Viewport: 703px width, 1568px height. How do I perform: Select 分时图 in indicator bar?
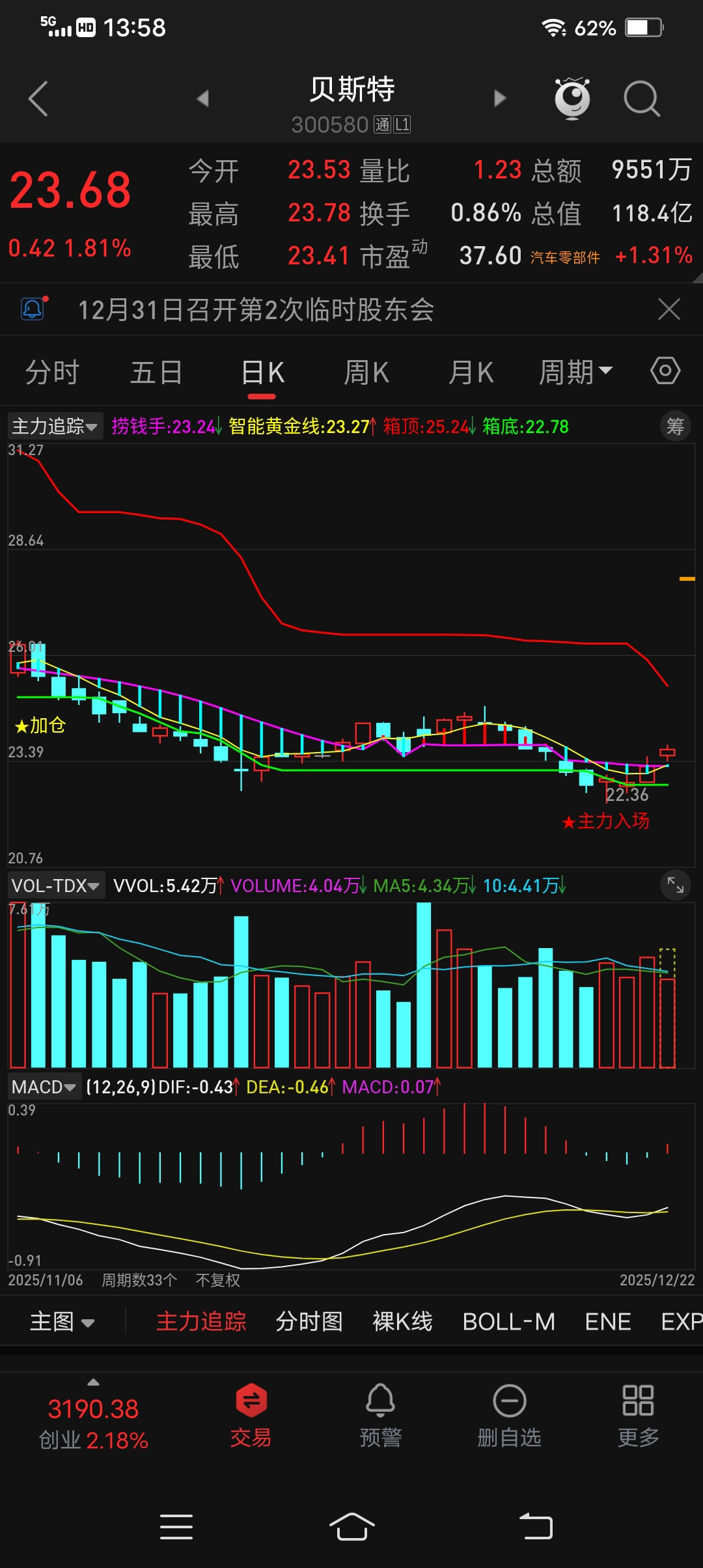point(309,1322)
